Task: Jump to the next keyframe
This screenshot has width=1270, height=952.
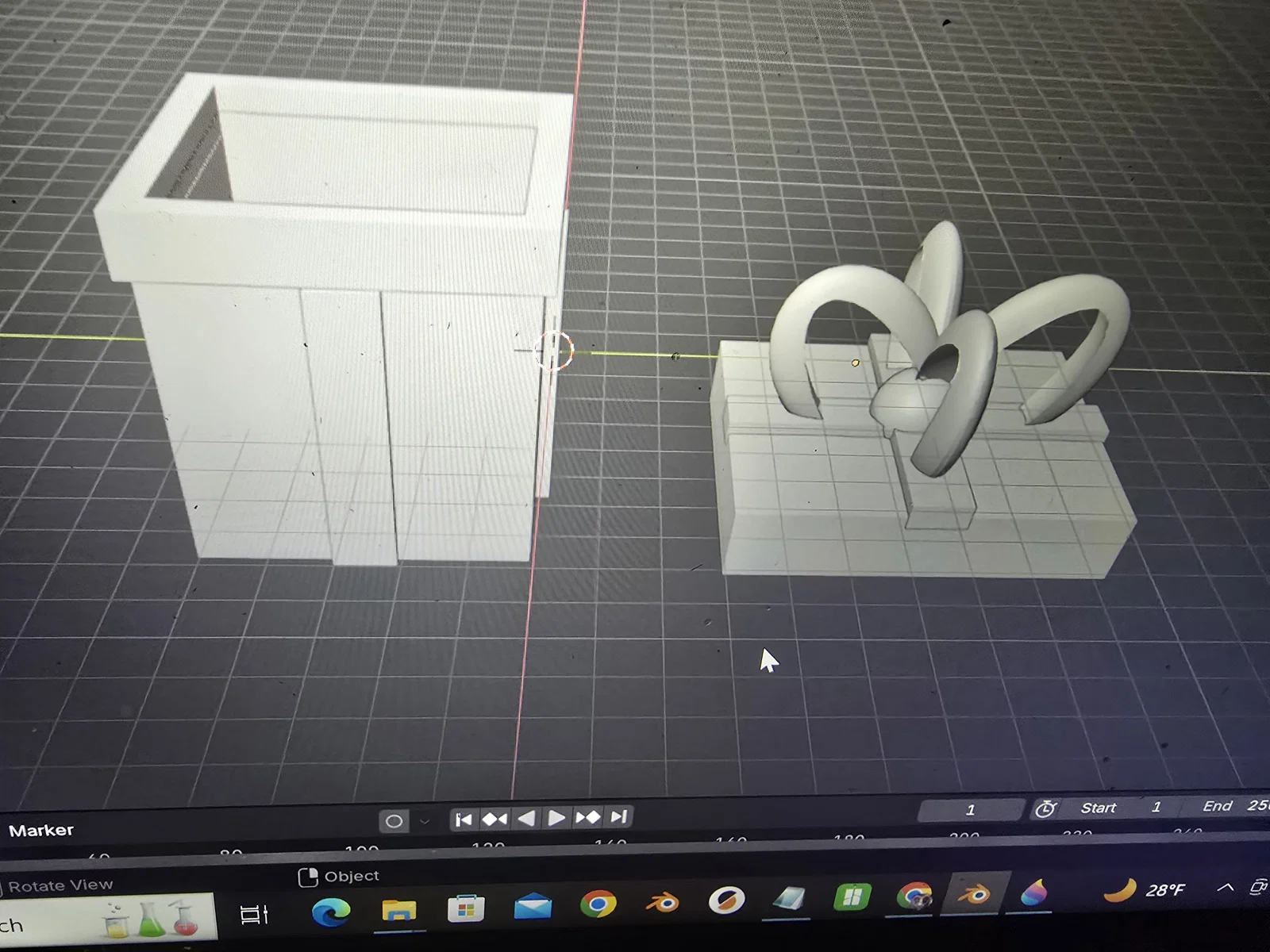Action: click(588, 817)
